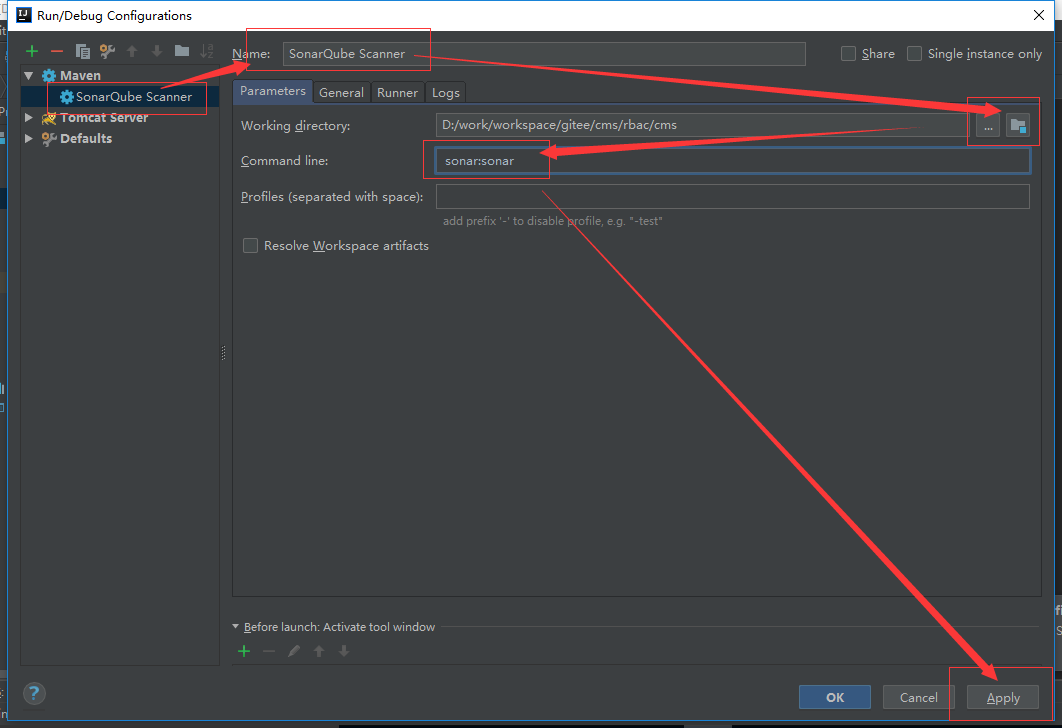Click the Name input field

544,53
